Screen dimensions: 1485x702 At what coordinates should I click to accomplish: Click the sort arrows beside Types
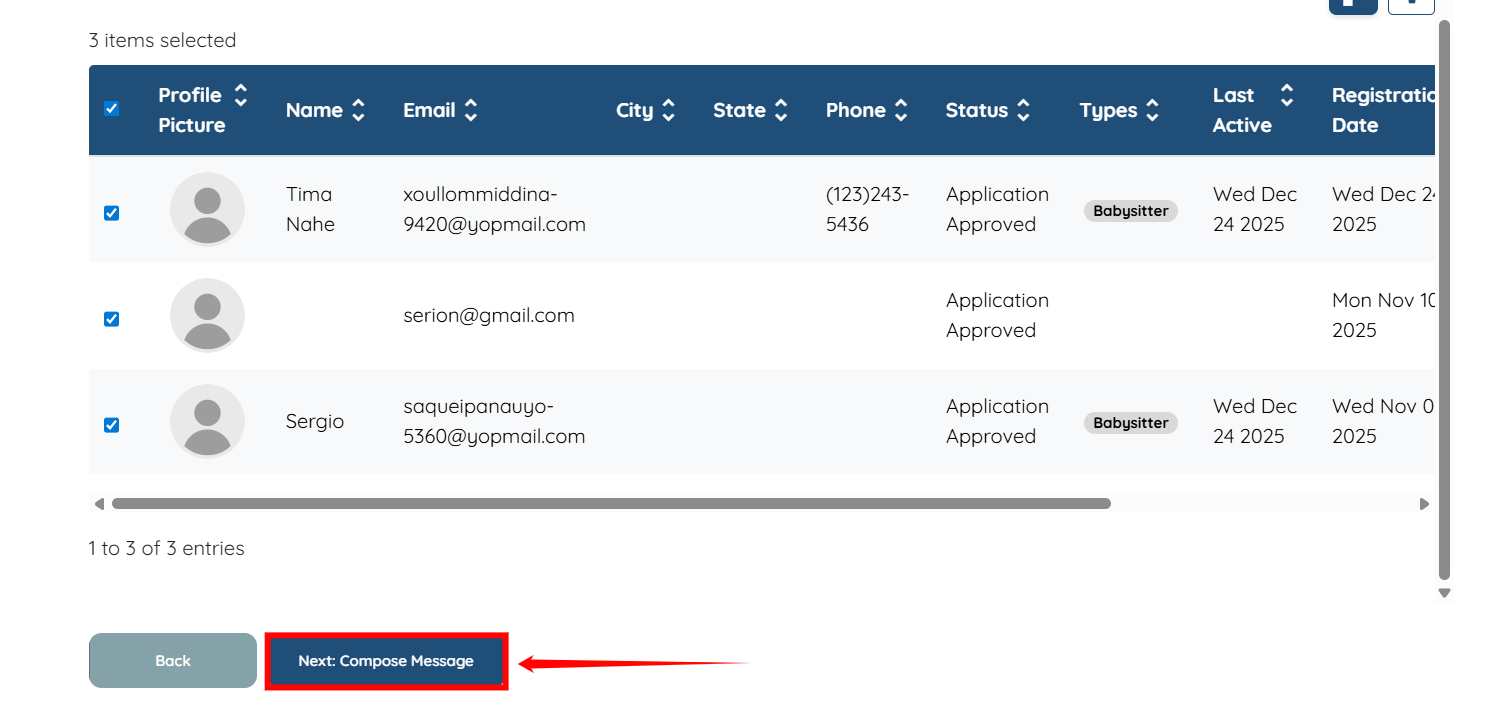click(1152, 110)
